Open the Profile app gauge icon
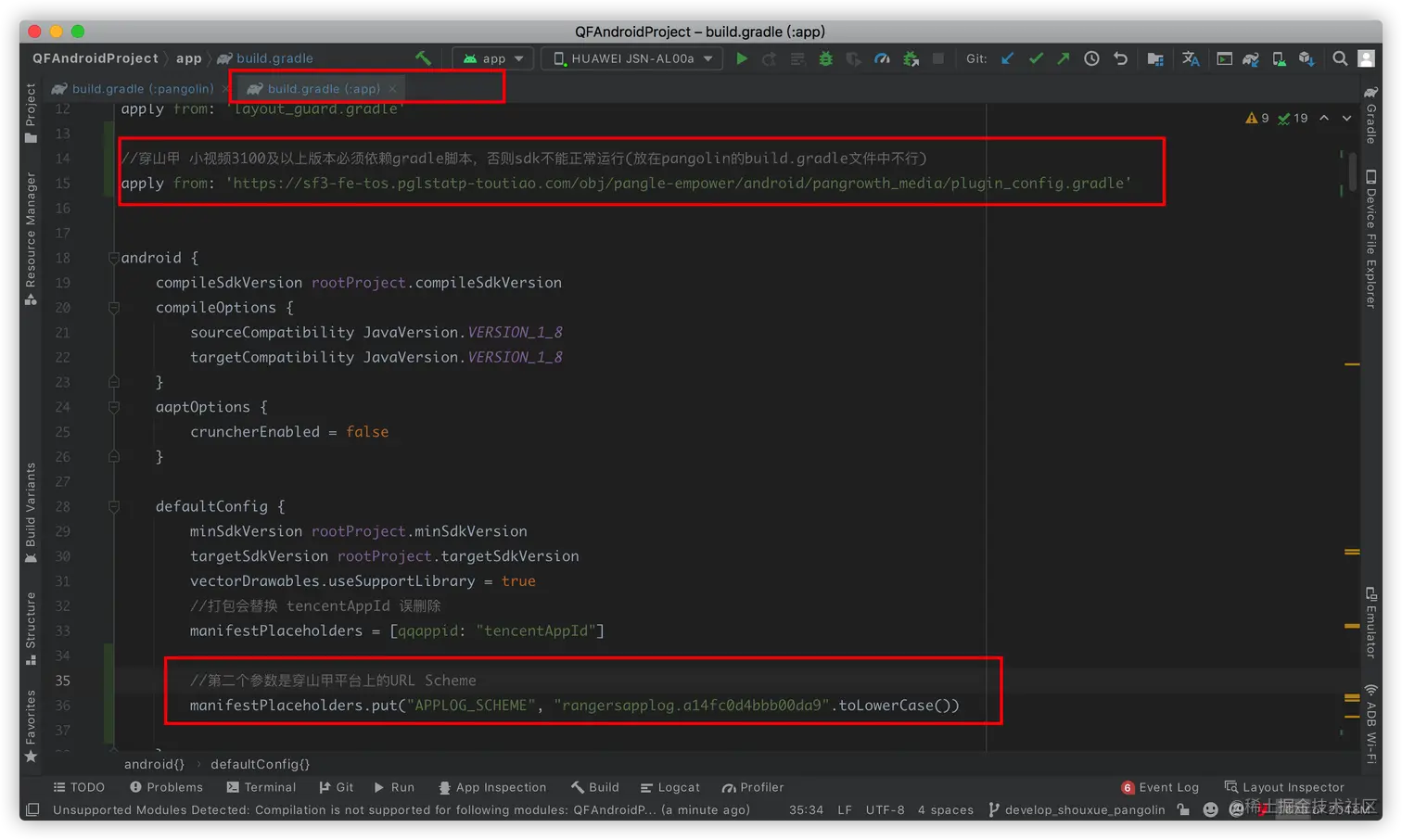The width and height of the screenshot is (1402, 840). 882,58
